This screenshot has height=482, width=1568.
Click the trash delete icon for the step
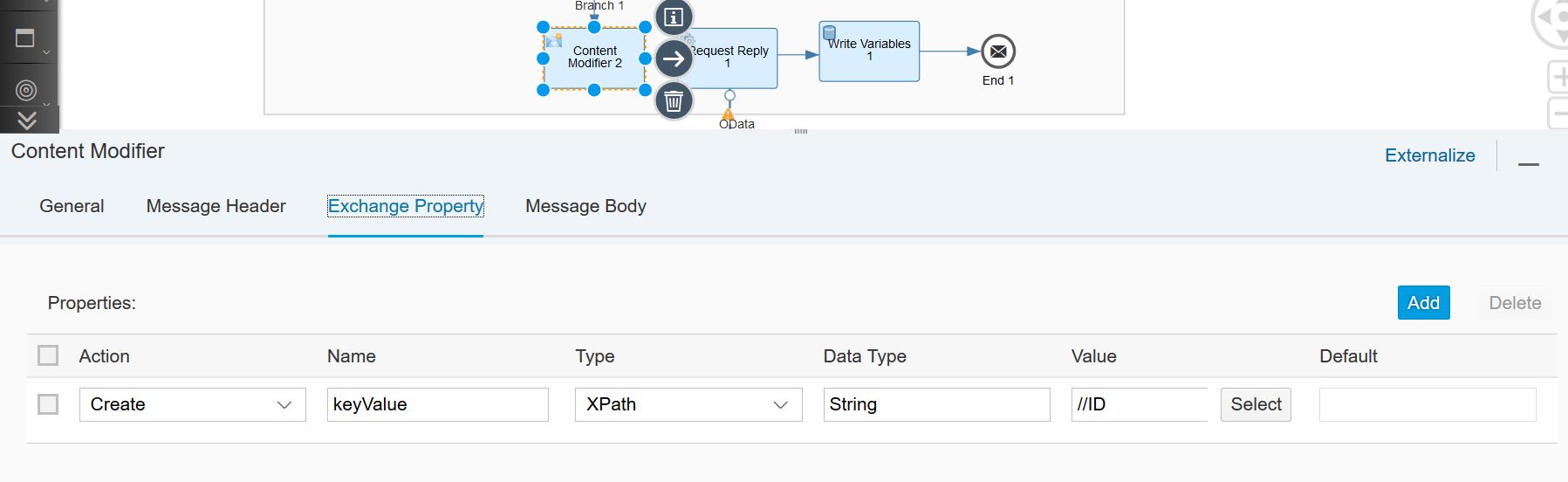click(x=674, y=101)
